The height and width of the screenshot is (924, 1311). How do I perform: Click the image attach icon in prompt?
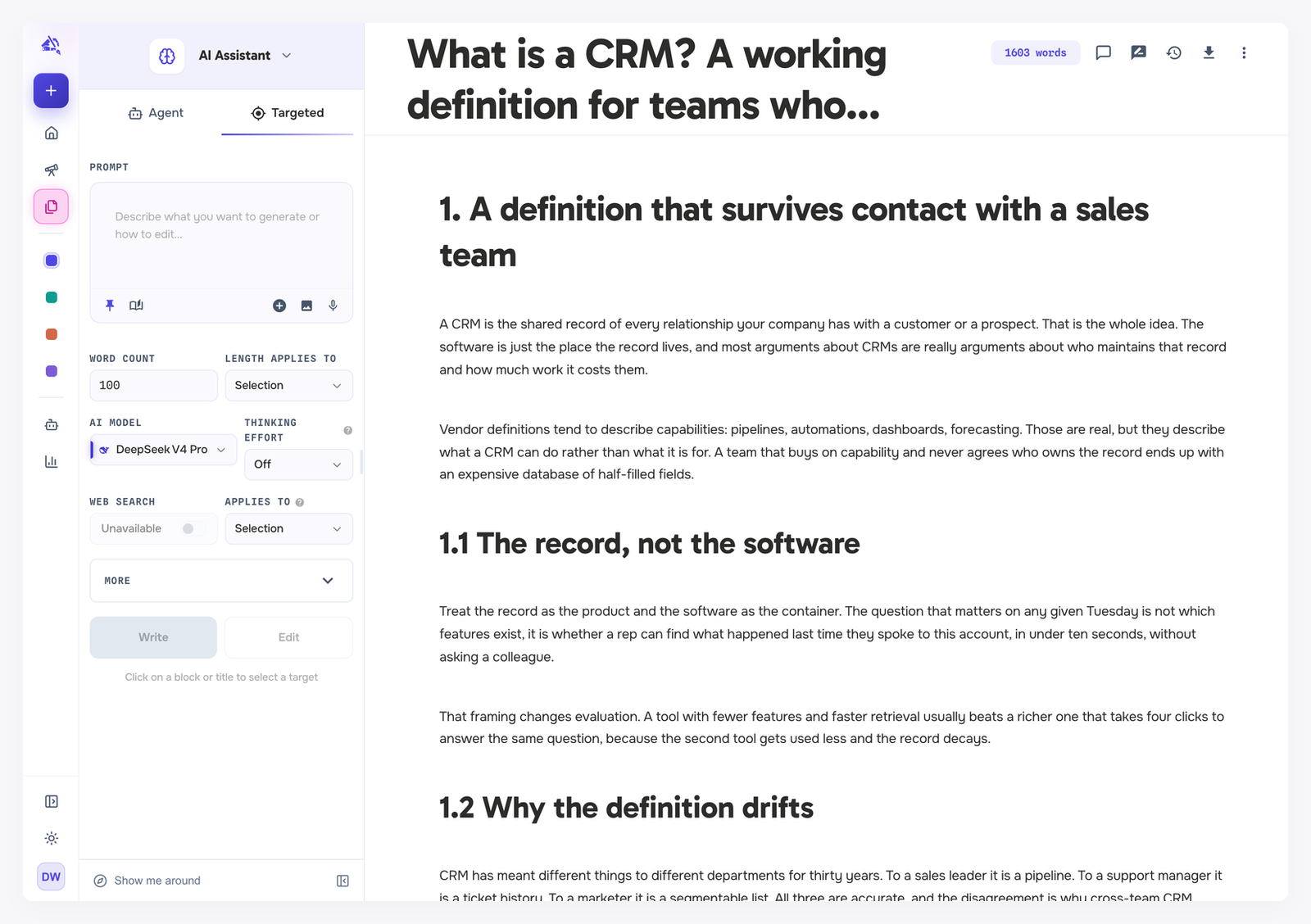pyautogui.click(x=306, y=306)
